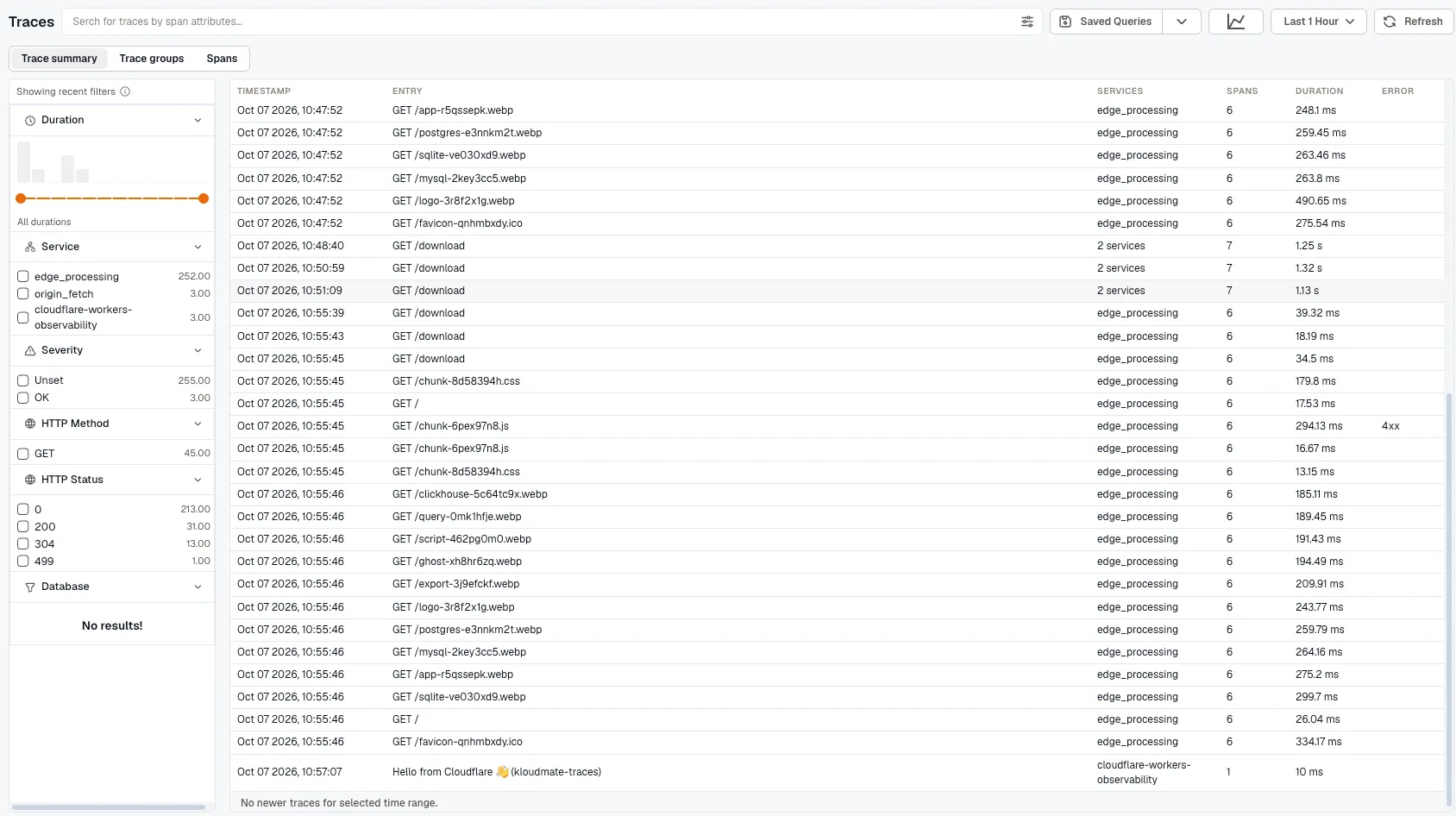Click the Saved Queries button
This screenshot has height=816, width=1456.
tap(1106, 22)
